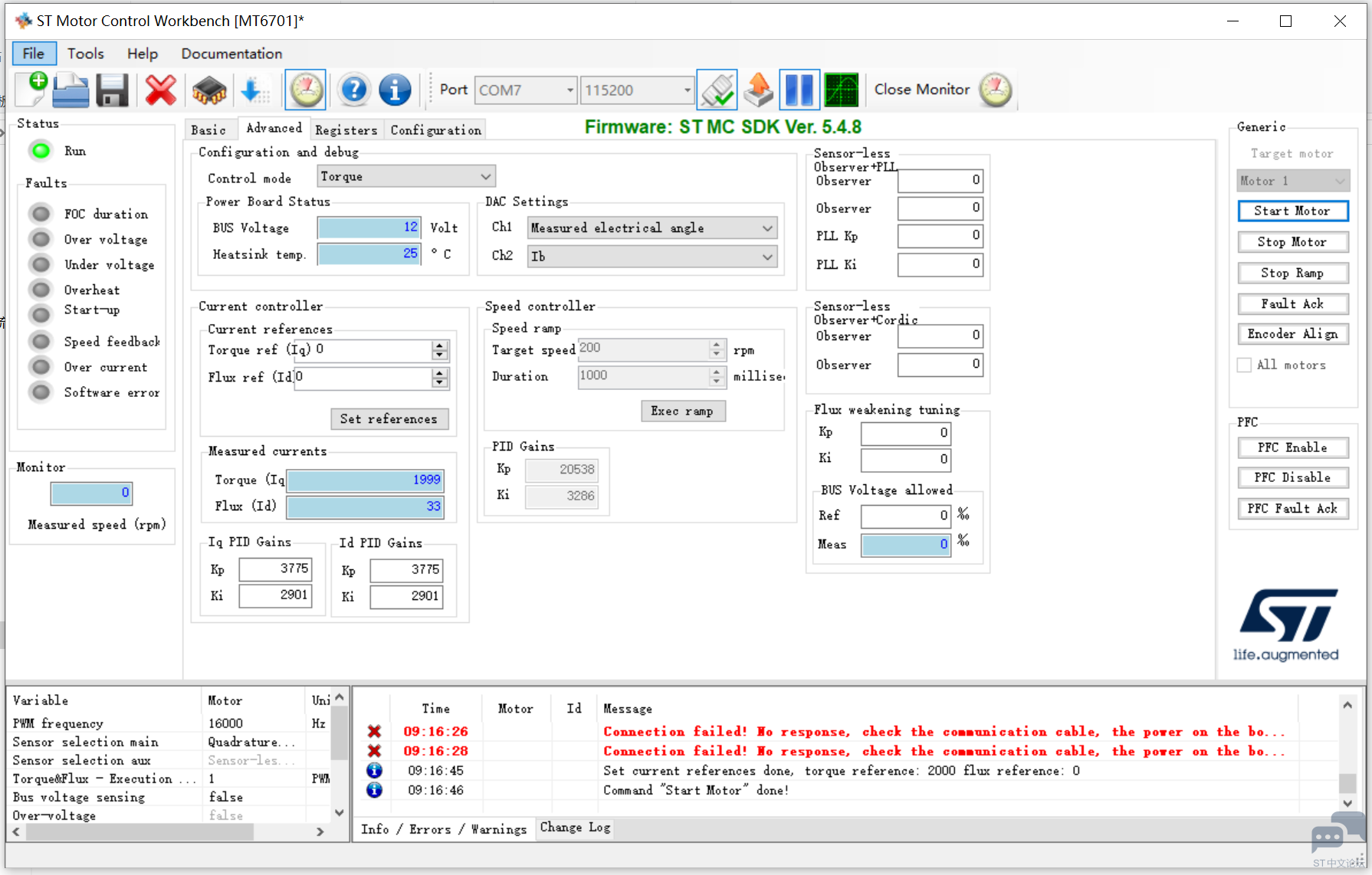The height and width of the screenshot is (875, 1372).
Task: Switch to the Basic tab
Action: coord(208,129)
